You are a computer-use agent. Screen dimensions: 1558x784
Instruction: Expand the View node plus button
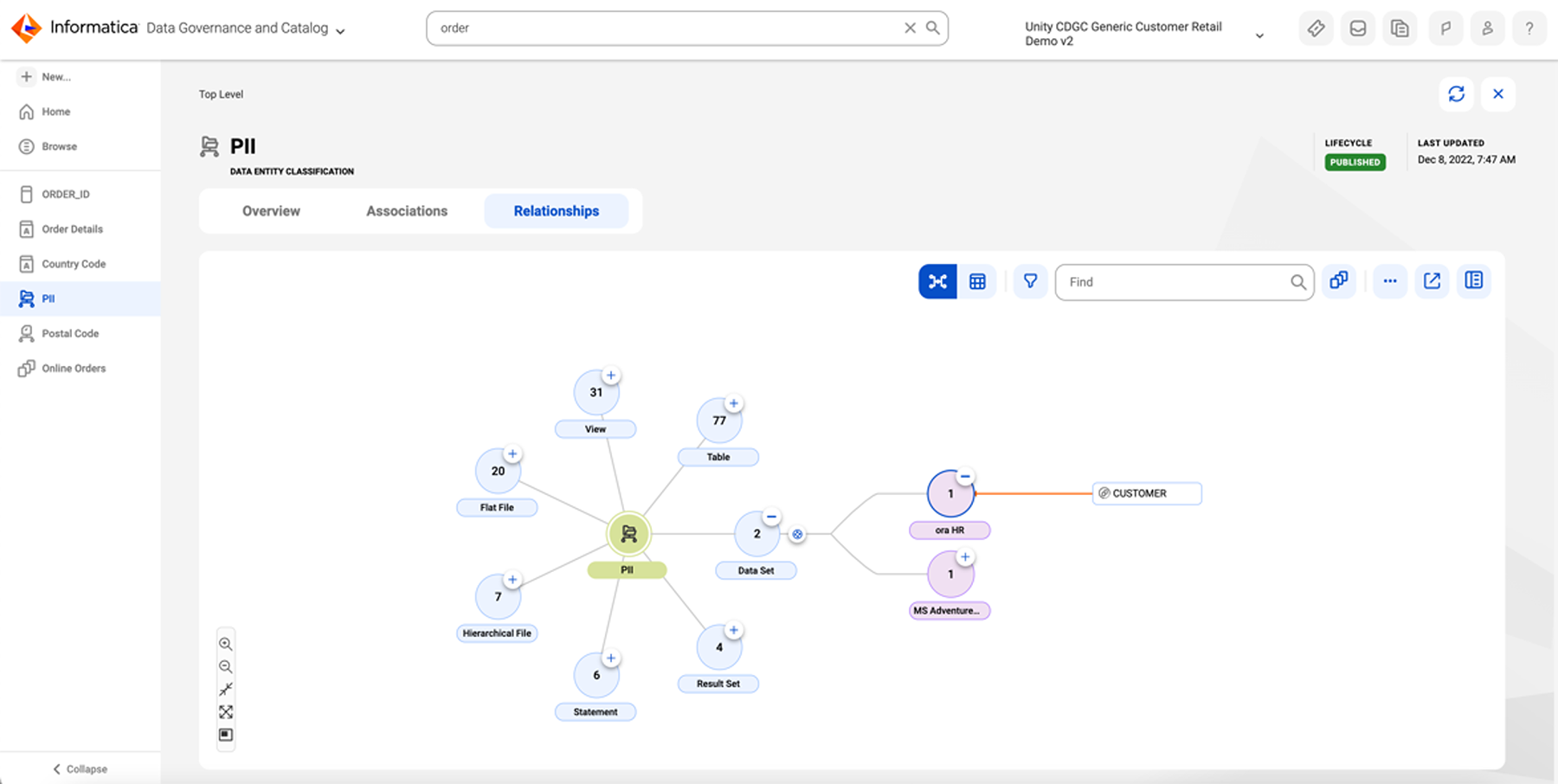pyautogui.click(x=611, y=376)
